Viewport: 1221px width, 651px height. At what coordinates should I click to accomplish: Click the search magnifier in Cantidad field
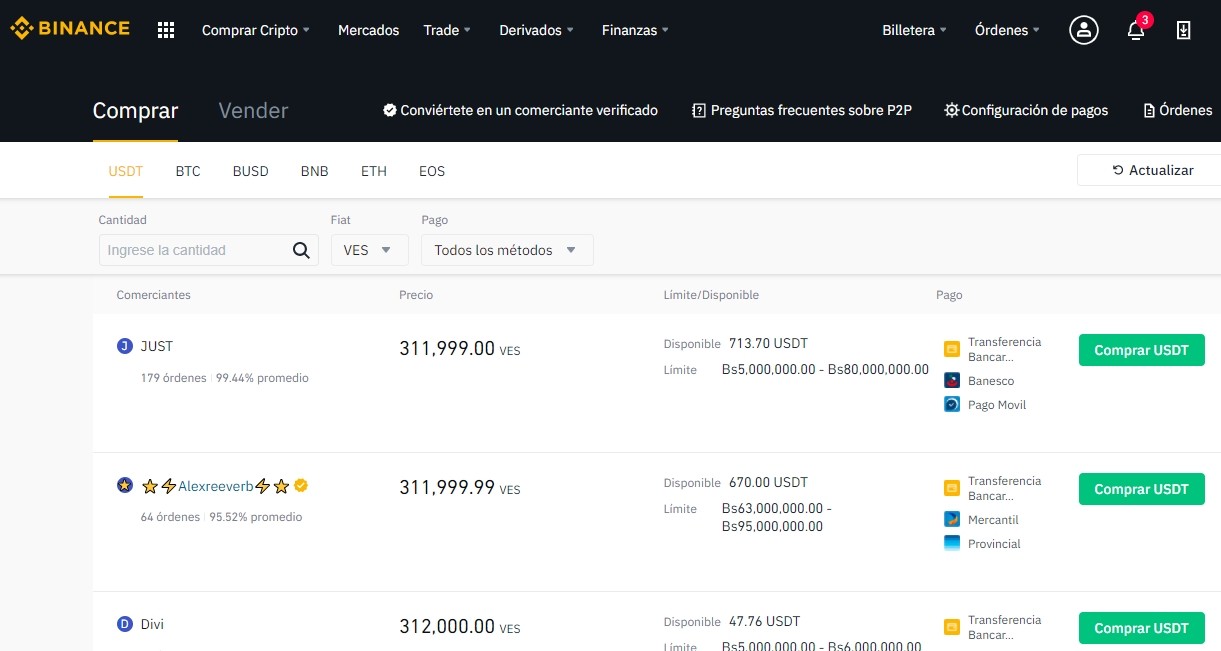point(301,250)
